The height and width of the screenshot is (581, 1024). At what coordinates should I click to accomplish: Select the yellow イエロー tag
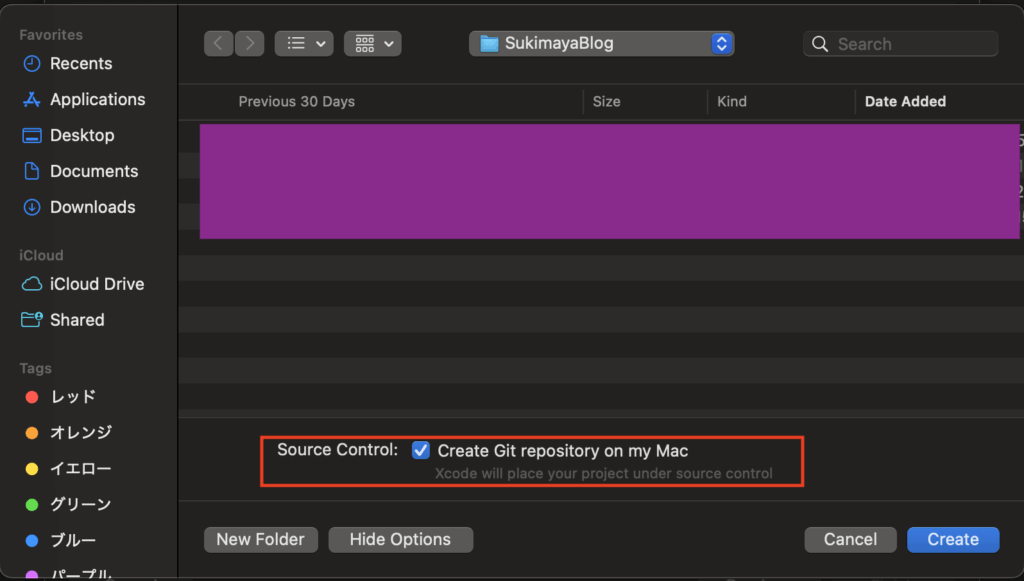(69, 469)
